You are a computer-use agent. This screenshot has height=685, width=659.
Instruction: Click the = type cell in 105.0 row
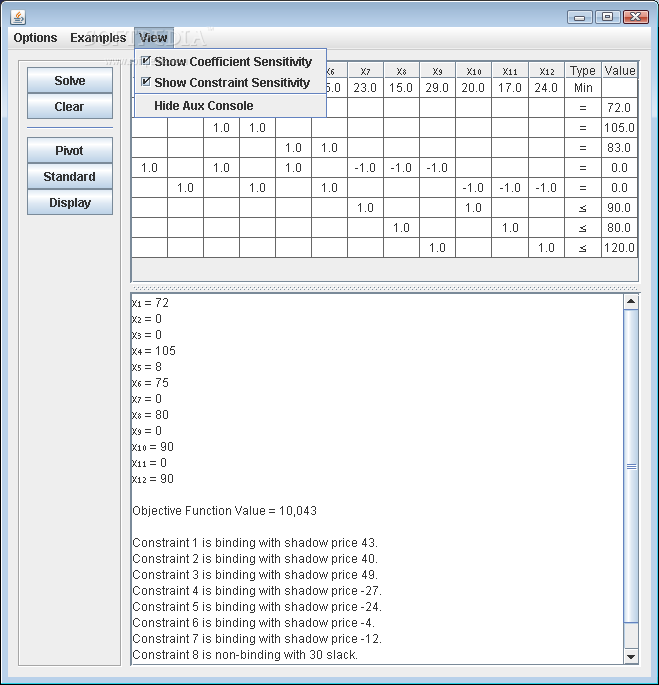(x=583, y=128)
